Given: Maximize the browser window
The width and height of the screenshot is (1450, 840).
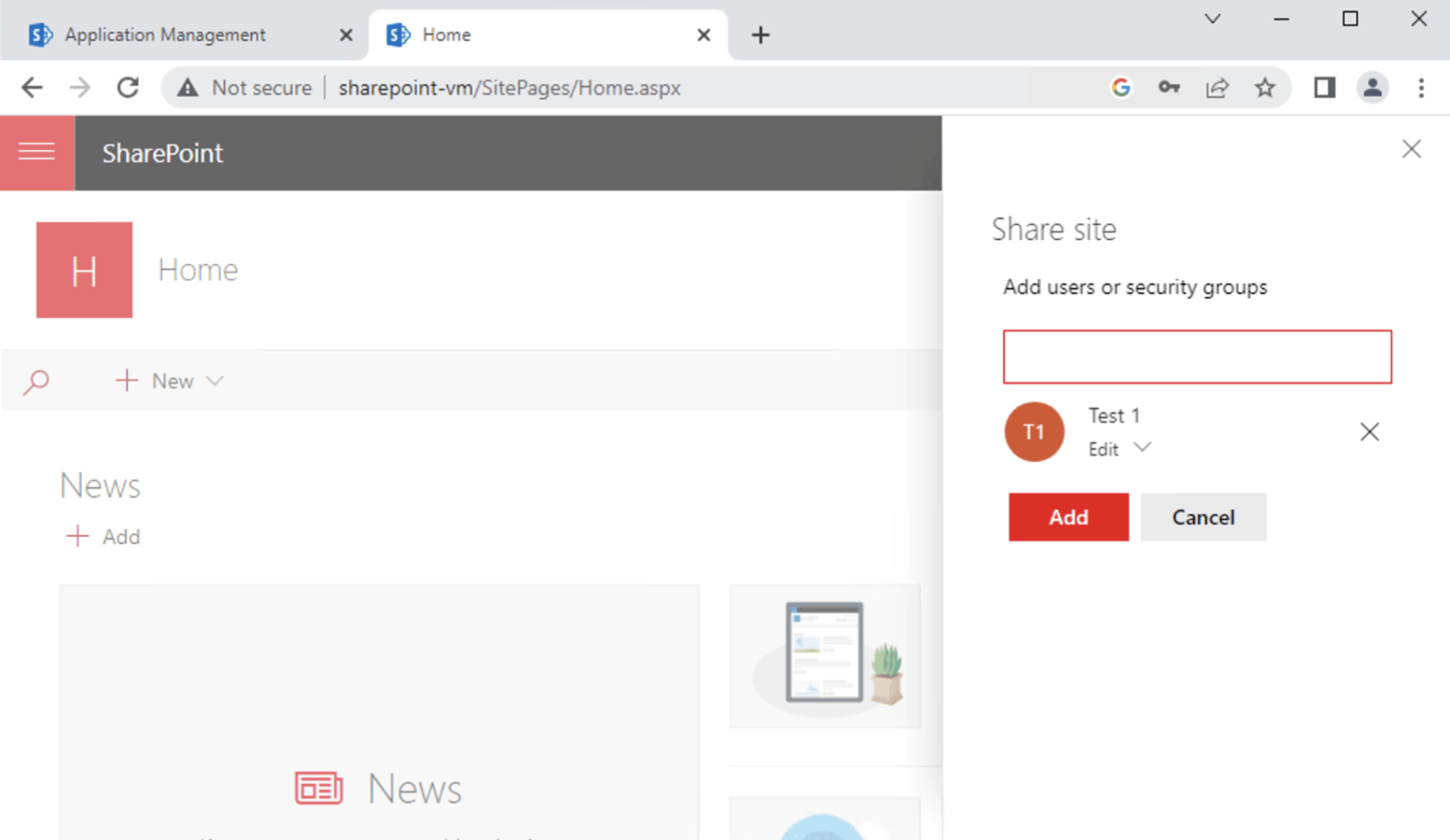Looking at the screenshot, I should [1350, 18].
